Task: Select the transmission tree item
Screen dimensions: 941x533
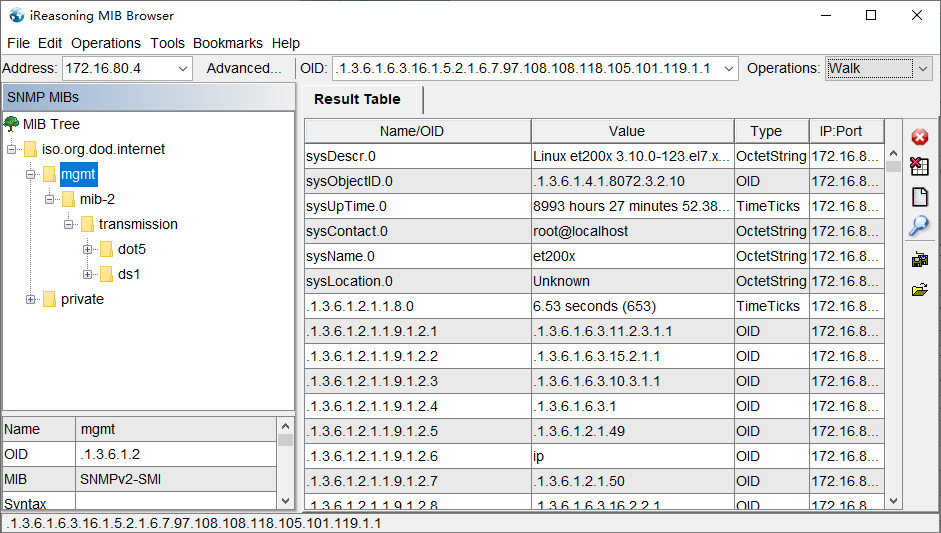Action: click(x=138, y=224)
